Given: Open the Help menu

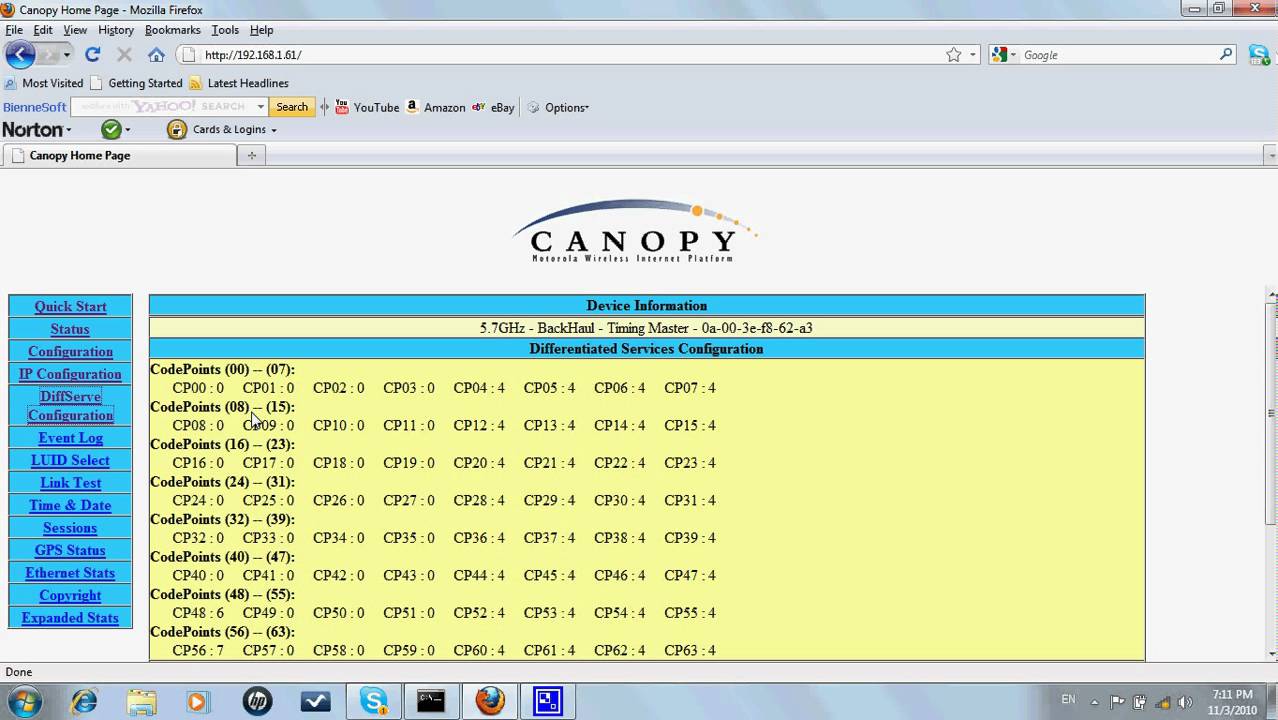Looking at the screenshot, I should tap(261, 30).
